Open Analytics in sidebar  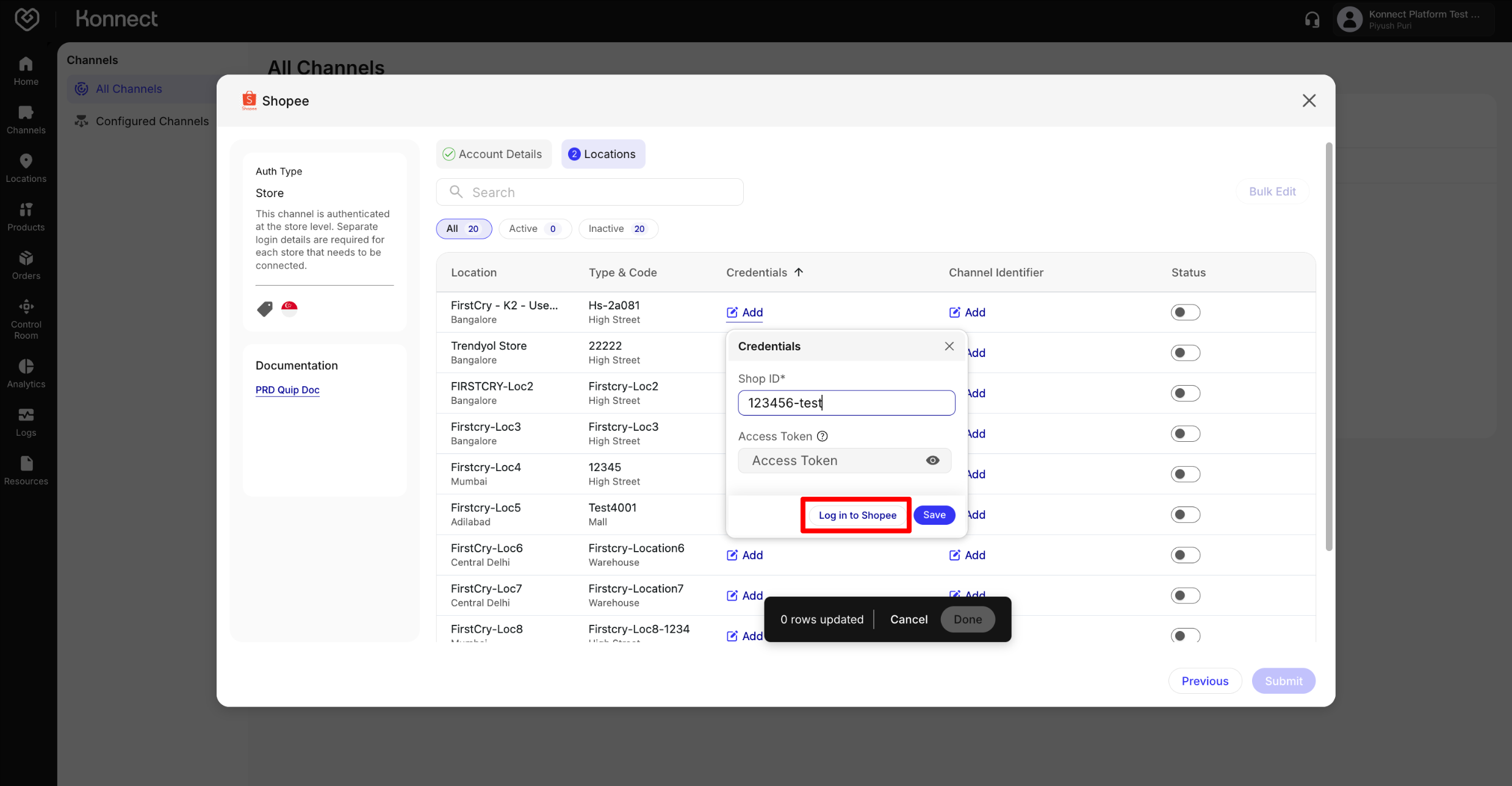pyautogui.click(x=26, y=373)
